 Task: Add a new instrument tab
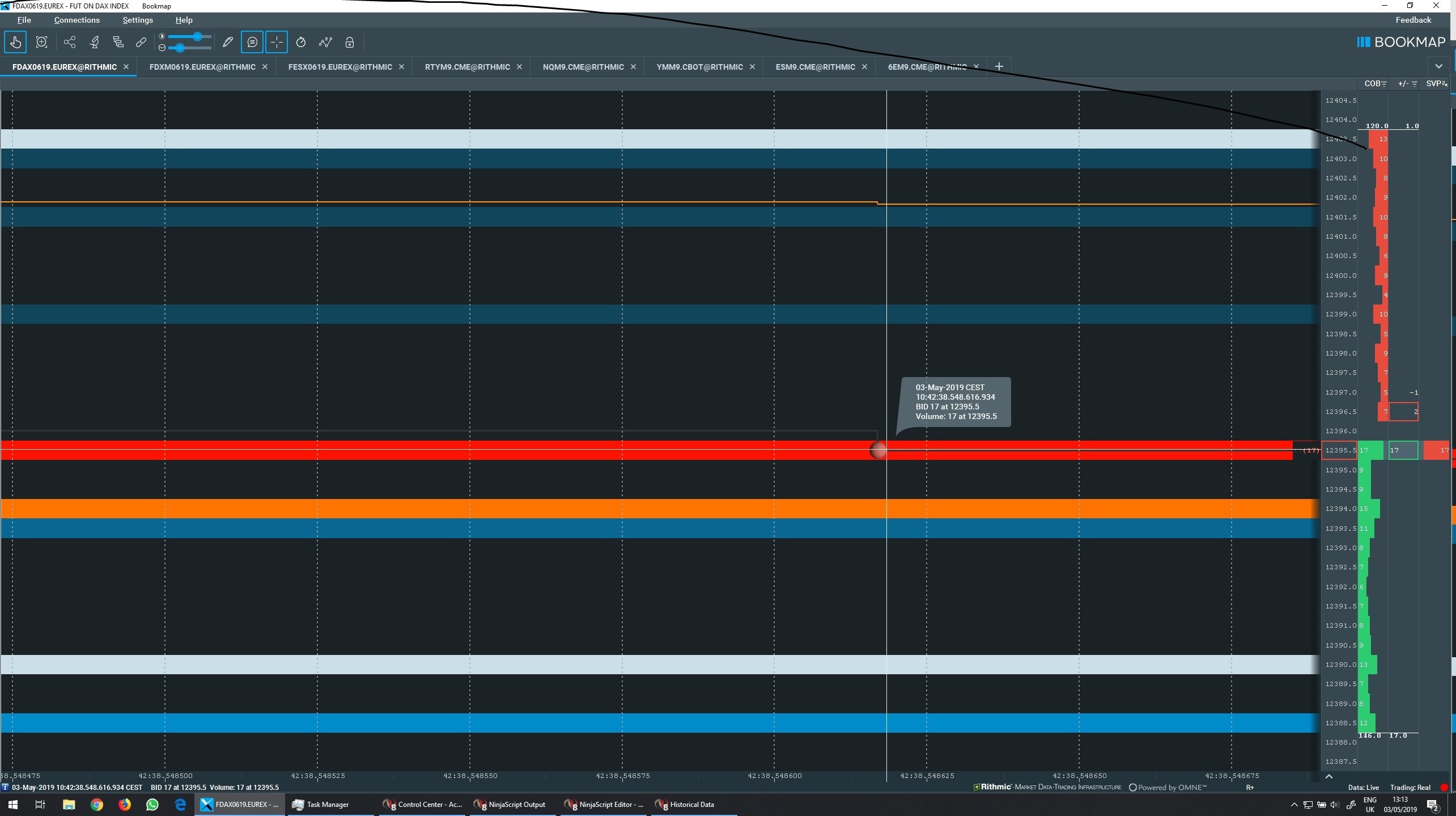pos(999,67)
